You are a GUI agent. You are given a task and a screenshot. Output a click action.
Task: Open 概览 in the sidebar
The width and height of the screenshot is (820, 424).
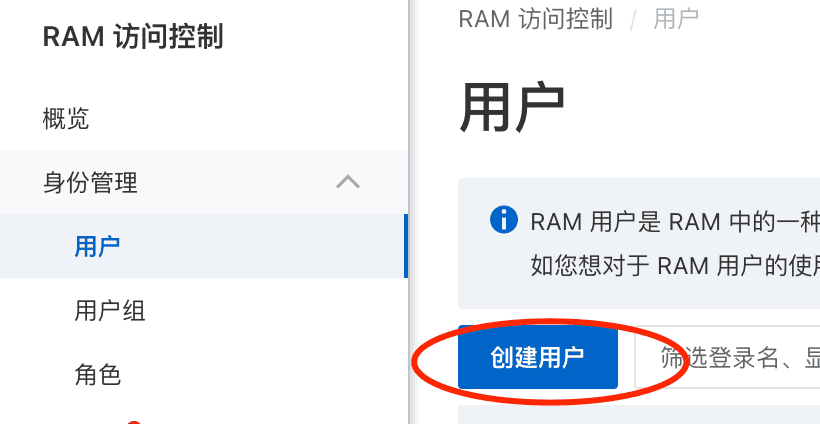pyautogui.click(x=66, y=119)
